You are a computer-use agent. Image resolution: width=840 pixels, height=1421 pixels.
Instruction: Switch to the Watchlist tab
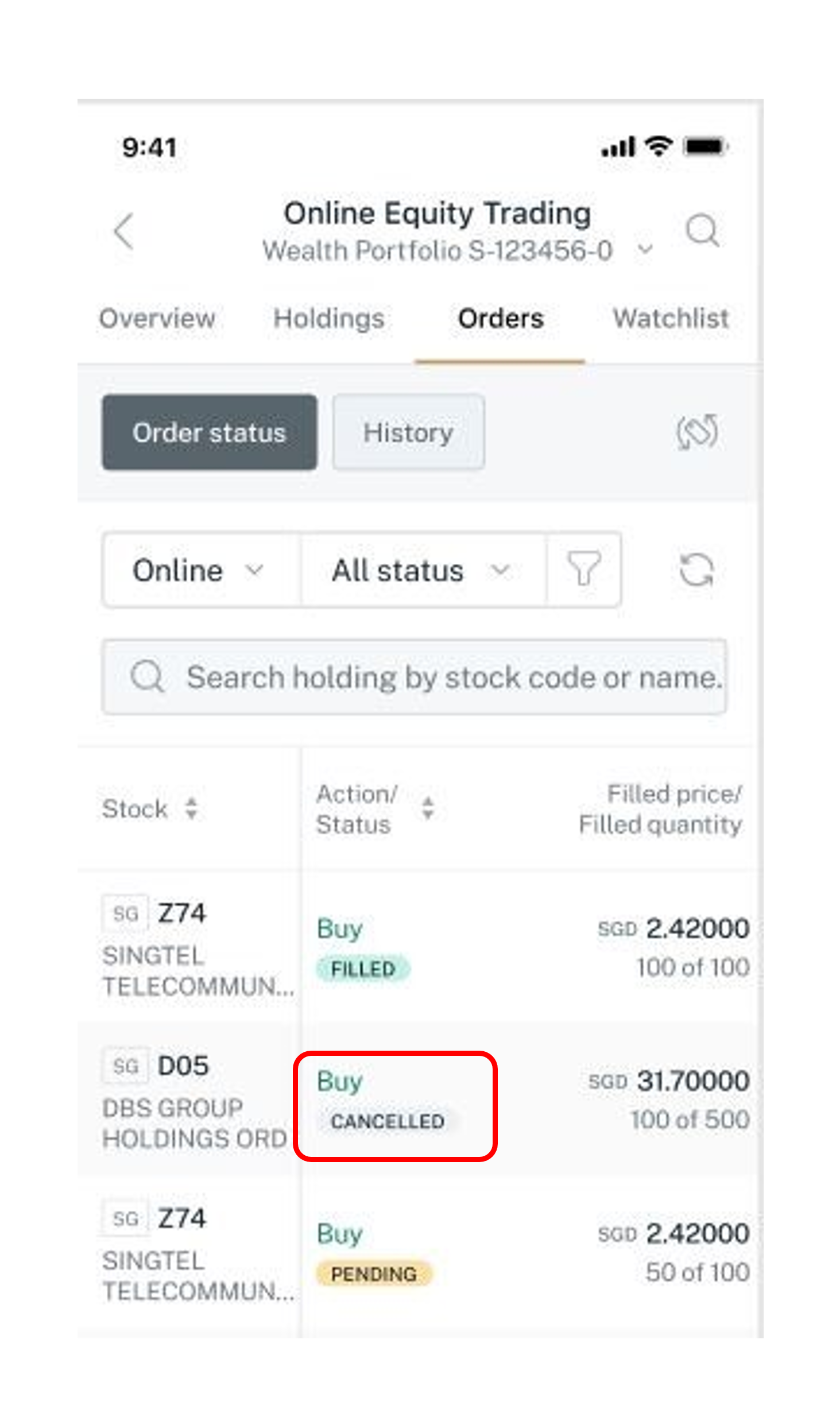[x=671, y=319]
